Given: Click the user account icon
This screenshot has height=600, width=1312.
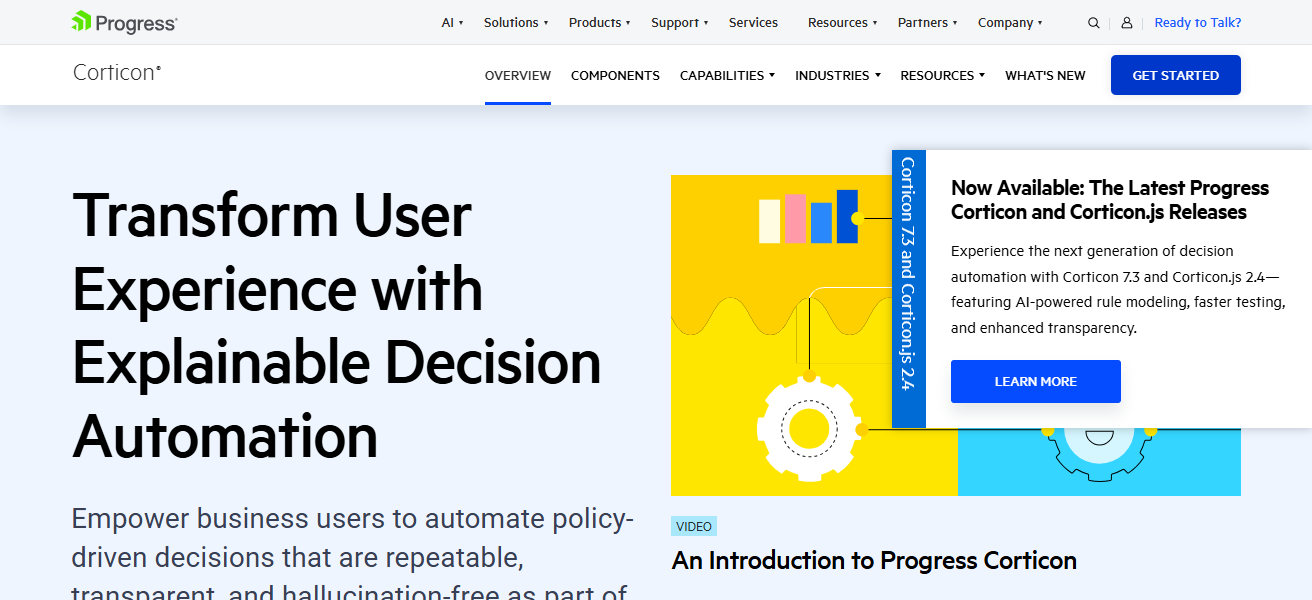Looking at the screenshot, I should pos(1127,23).
